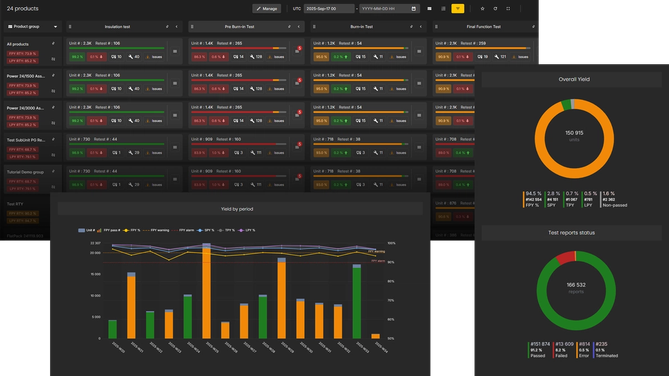Screen dimensions: 669x376
Task: Click Issues link in All products Final Function Test card
Action: 521,57
